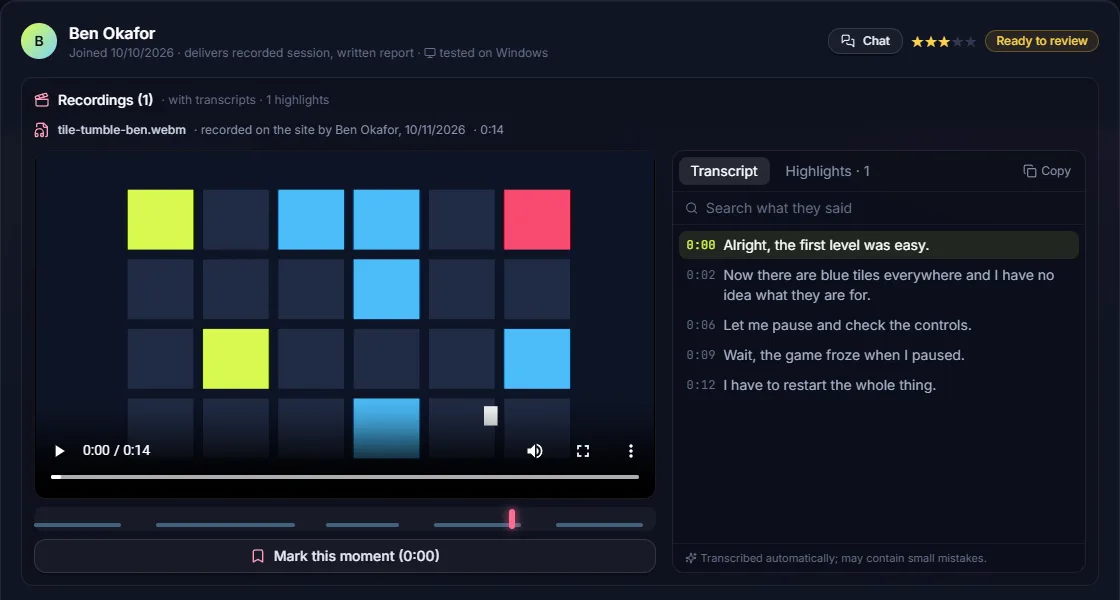Open the video more options menu
This screenshot has width=1120, height=600.
[x=631, y=451]
